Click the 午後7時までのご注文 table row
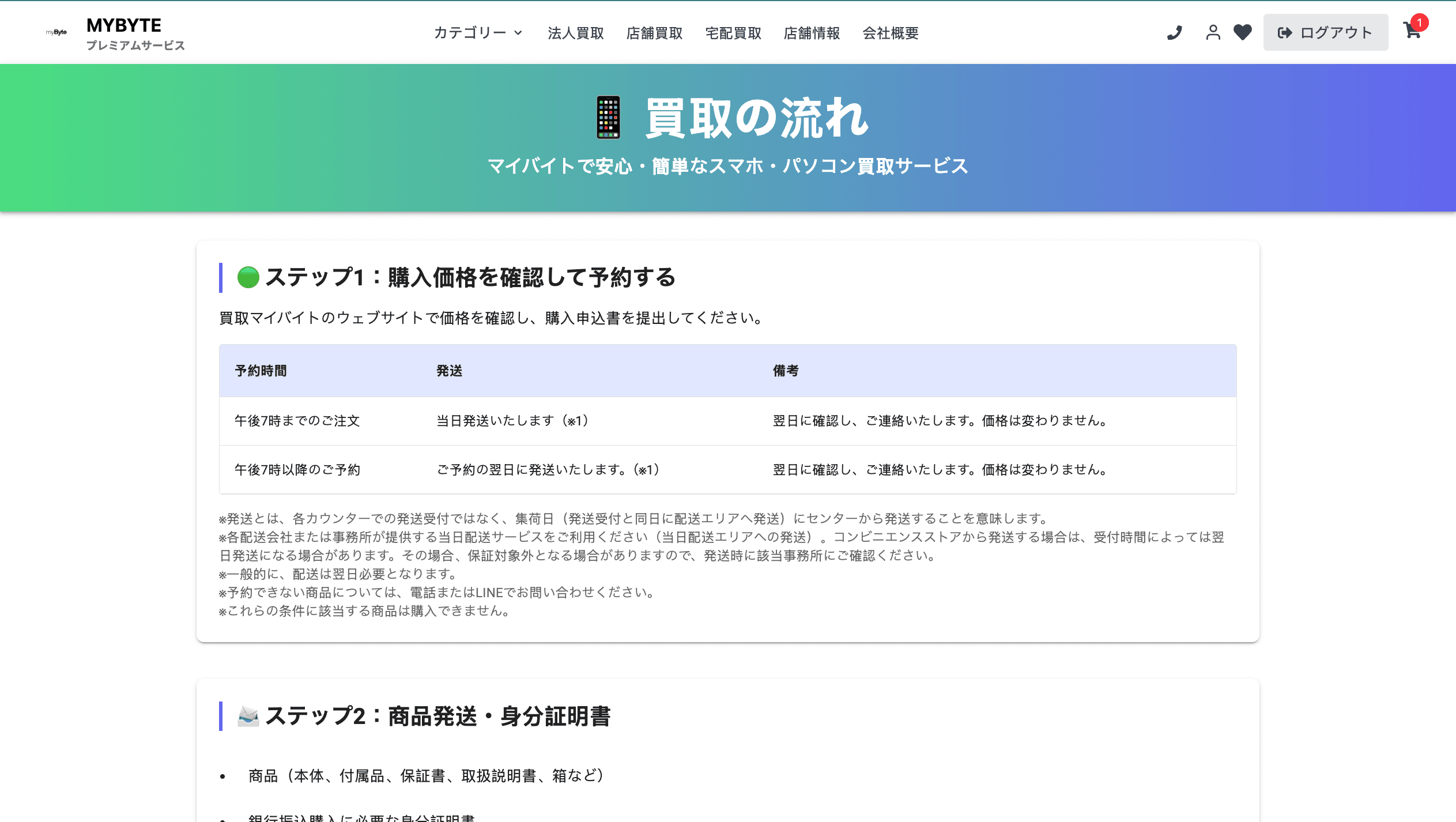Image resolution: width=1456 pixels, height=822 pixels. [x=297, y=421]
